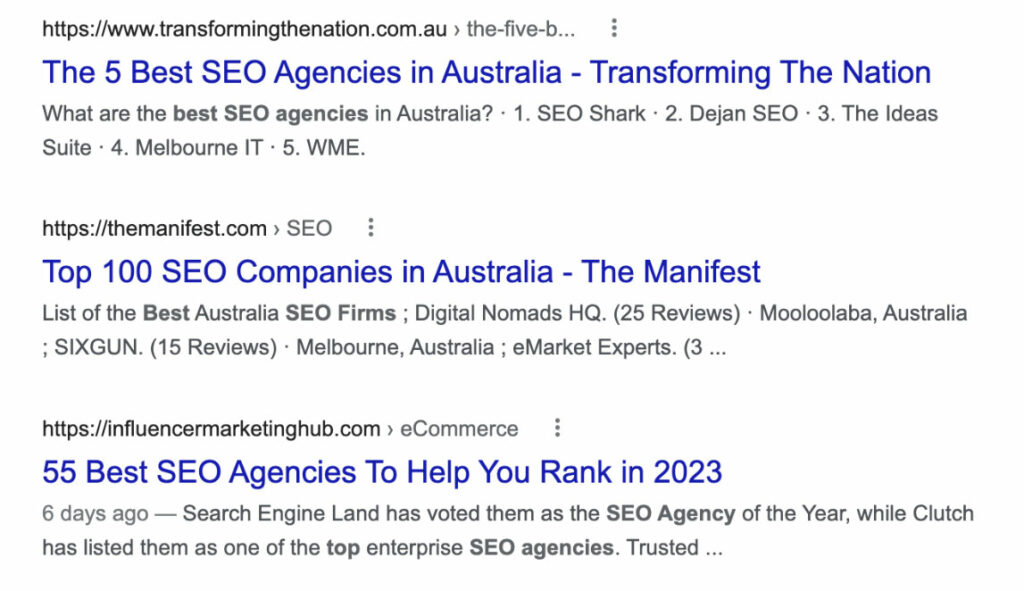Click "Melbourne IT" in the first snippet
1024x591 pixels.
[198, 148]
